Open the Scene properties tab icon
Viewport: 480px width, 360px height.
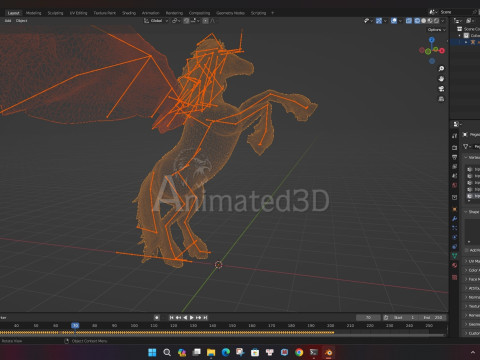(455, 176)
